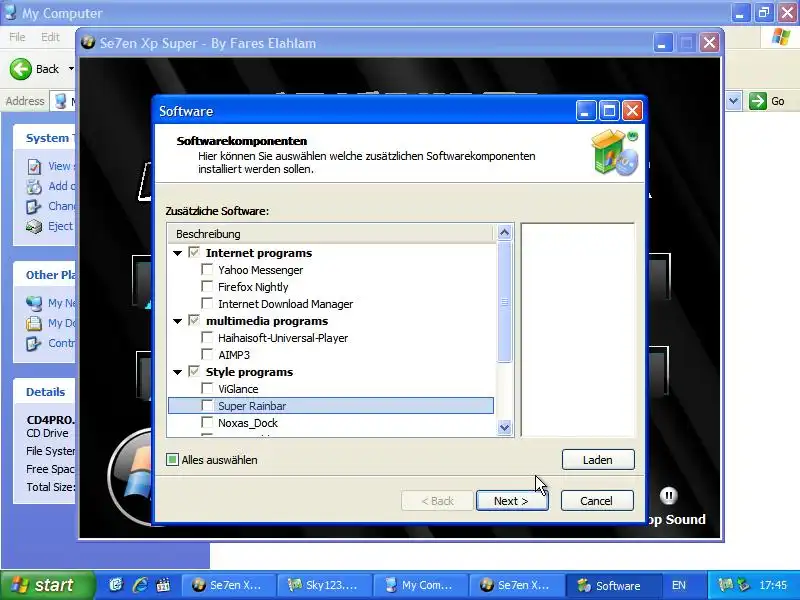The width and height of the screenshot is (800, 600).
Task: Switch to second Se7en X... taskbar button
Action: tap(516, 585)
